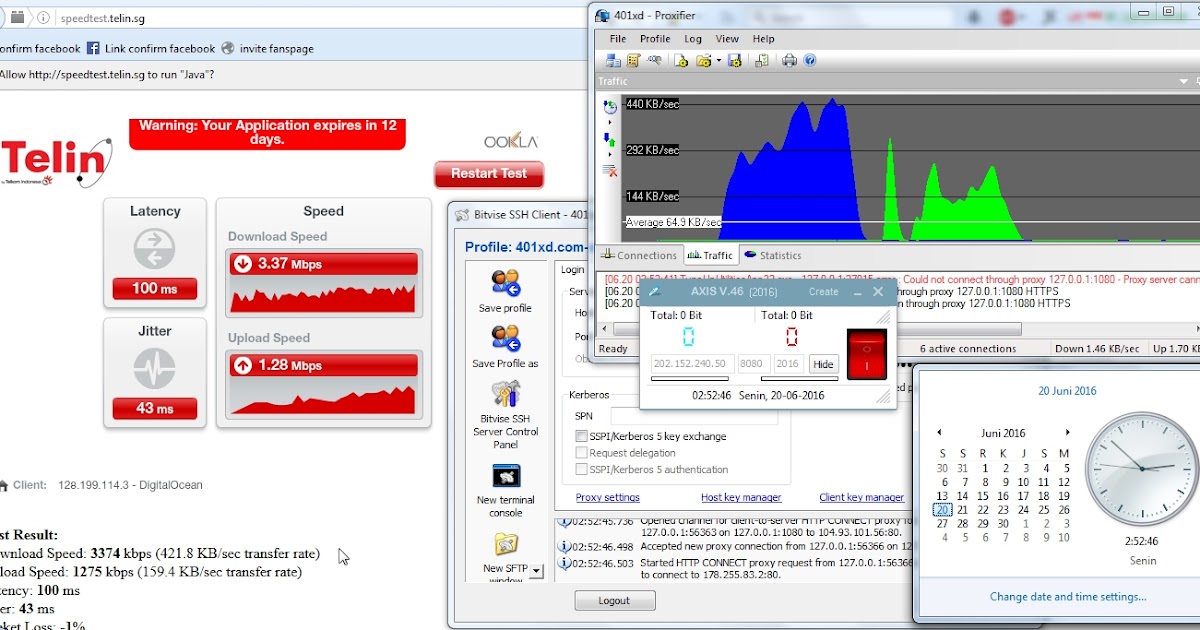This screenshot has height=630, width=1200.
Task: Click the clear traffic red X icon
Action: tap(610, 171)
